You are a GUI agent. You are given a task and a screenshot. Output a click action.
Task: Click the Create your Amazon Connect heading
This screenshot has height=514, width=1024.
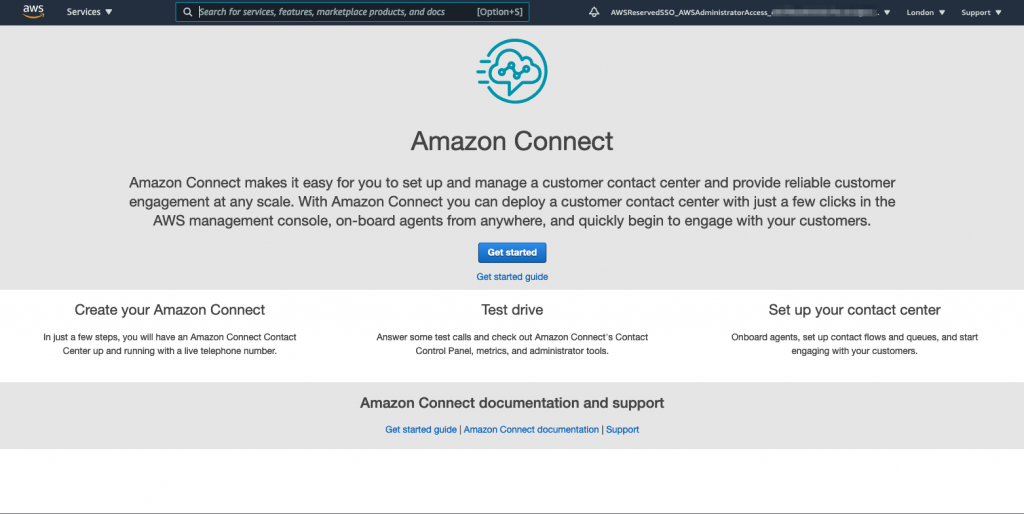coord(170,310)
